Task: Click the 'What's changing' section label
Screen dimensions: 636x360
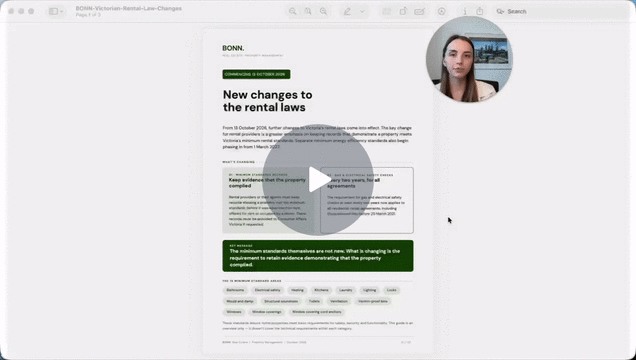Action: 238,162
